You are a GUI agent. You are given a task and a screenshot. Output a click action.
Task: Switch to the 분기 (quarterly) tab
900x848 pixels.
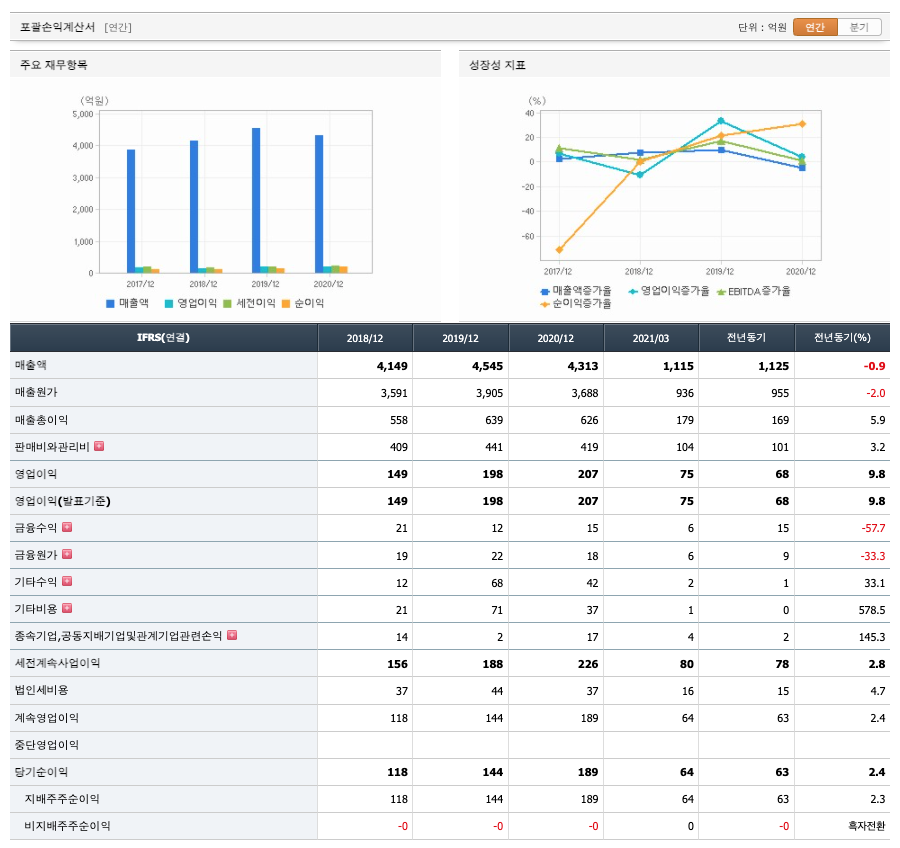point(859,27)
